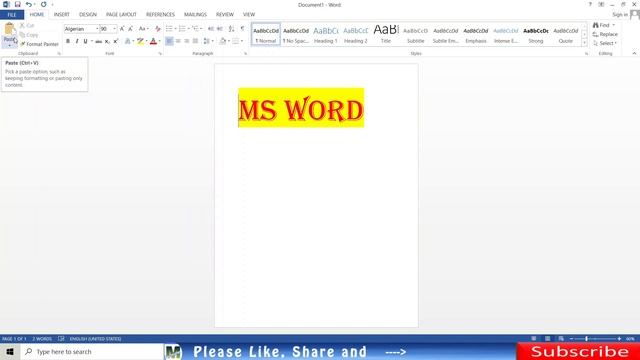Switch to the REVIEW tab
640x360 pixels.
pyautogui.click(x=225, y=15)
